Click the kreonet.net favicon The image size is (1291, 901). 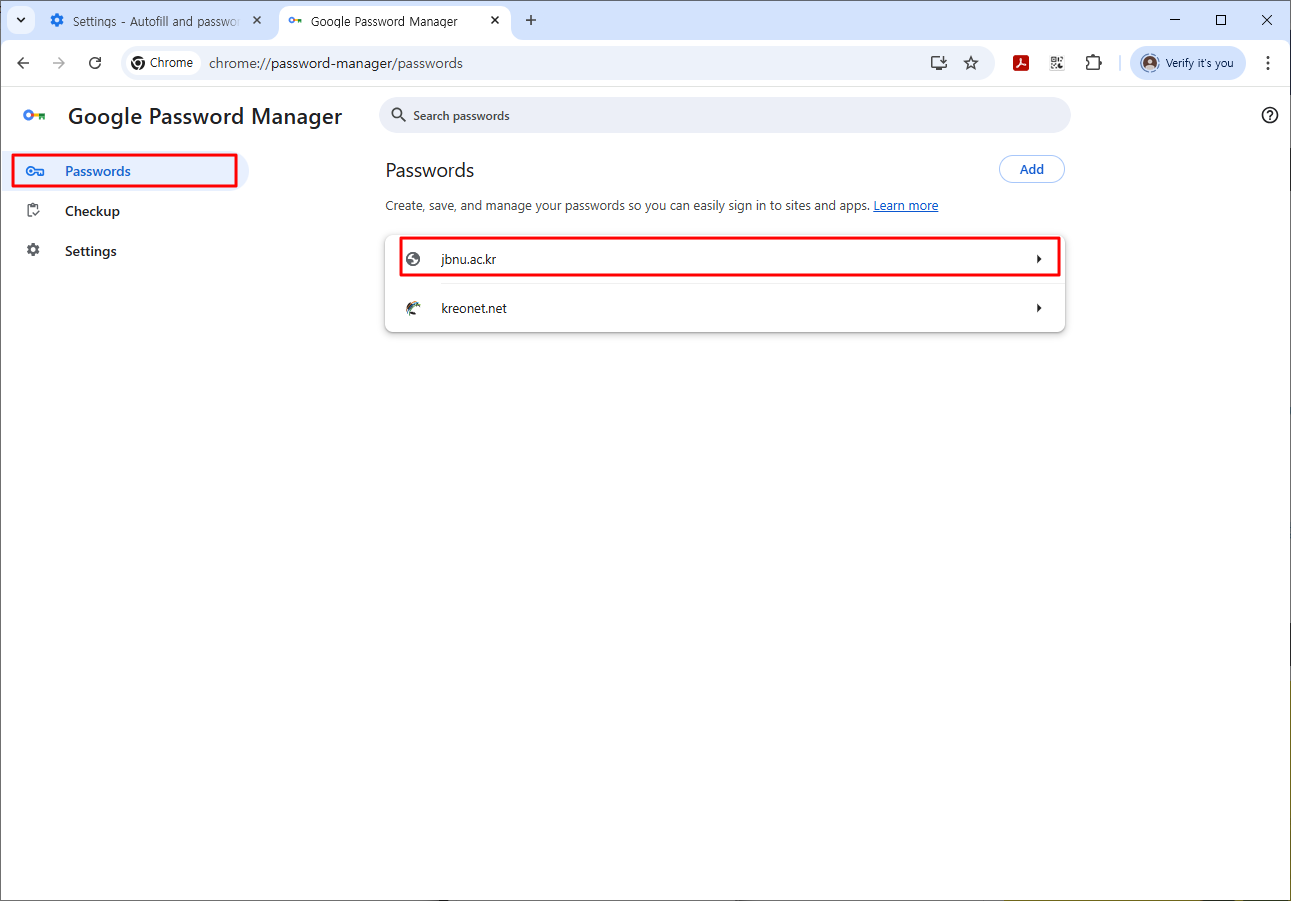tap(413, 308)
